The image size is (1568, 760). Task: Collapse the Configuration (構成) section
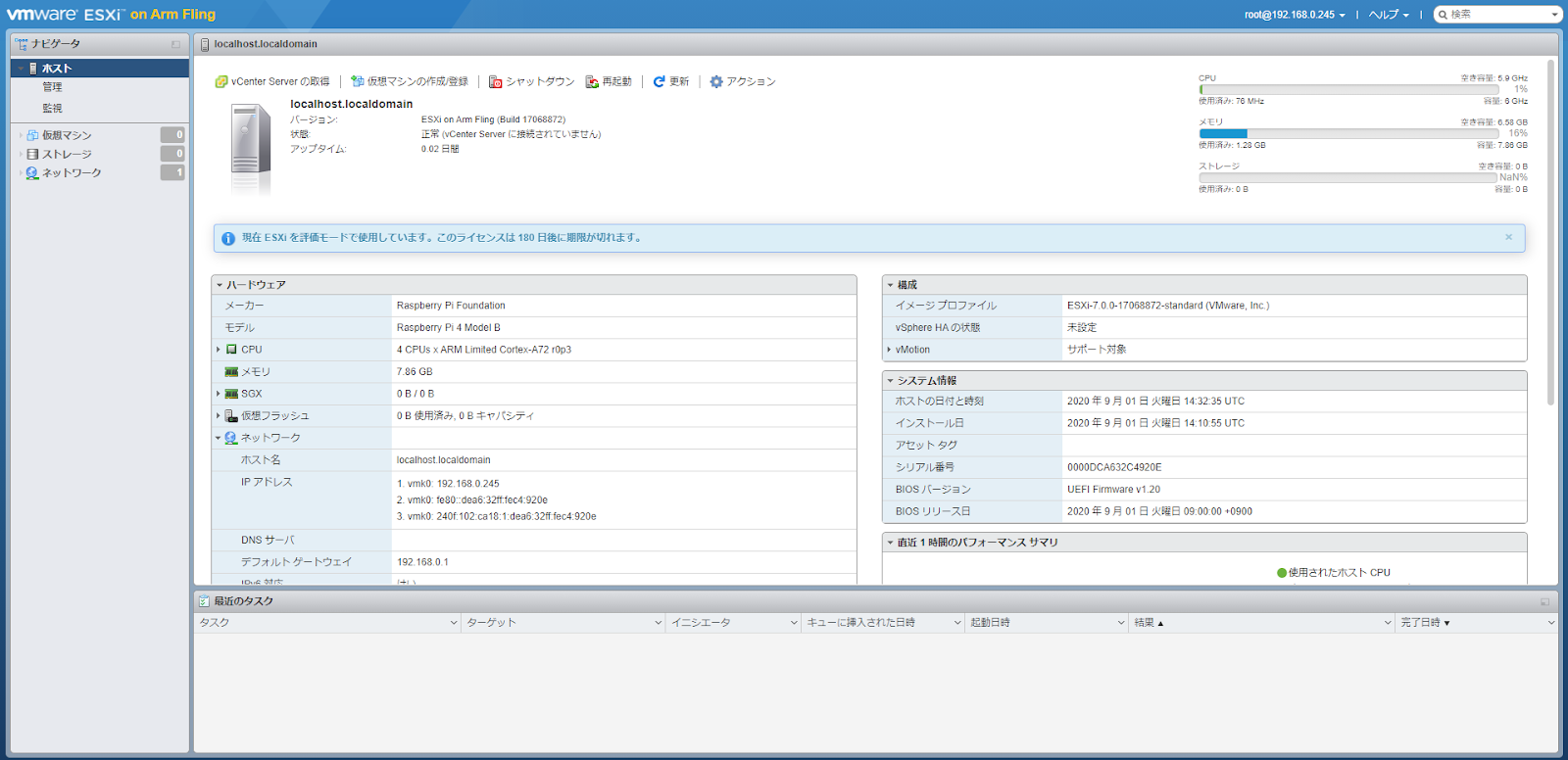click(890, 285)
